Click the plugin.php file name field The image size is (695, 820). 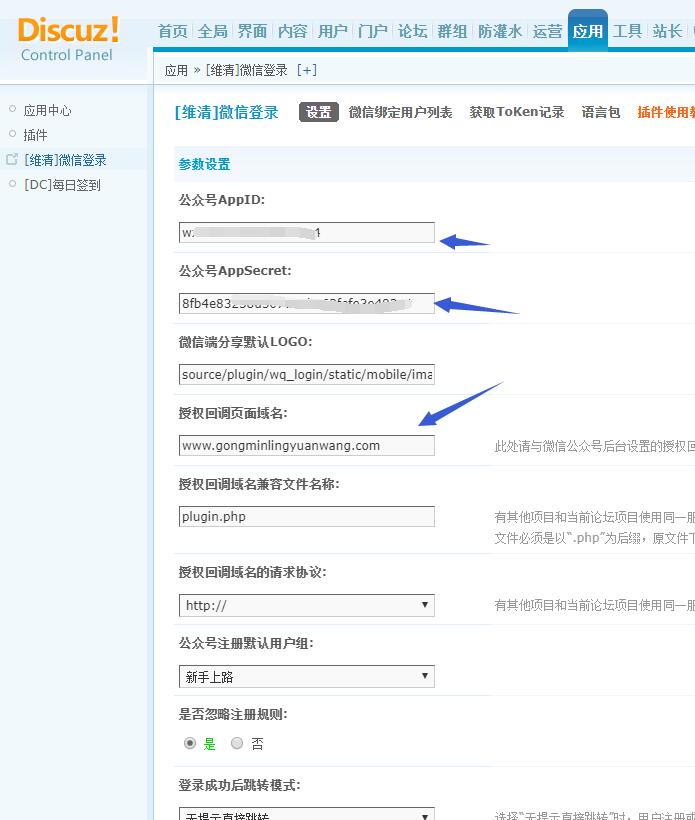[306, 517]
